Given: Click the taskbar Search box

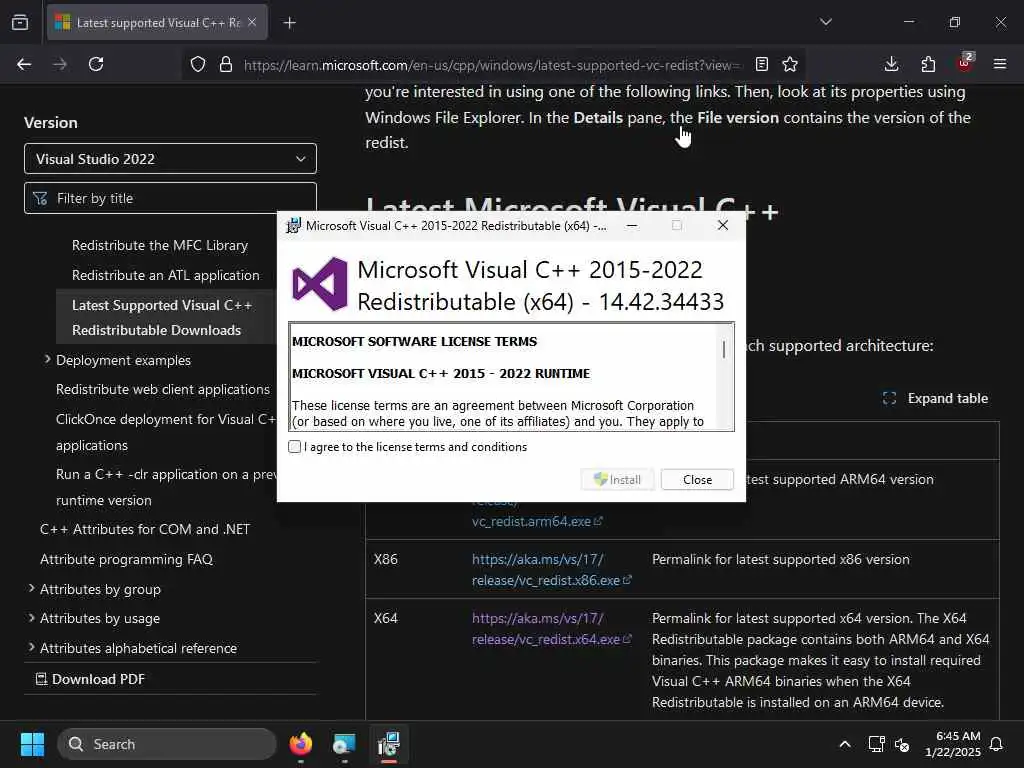Looking at the screenshot, I should (x=167, y=744).
